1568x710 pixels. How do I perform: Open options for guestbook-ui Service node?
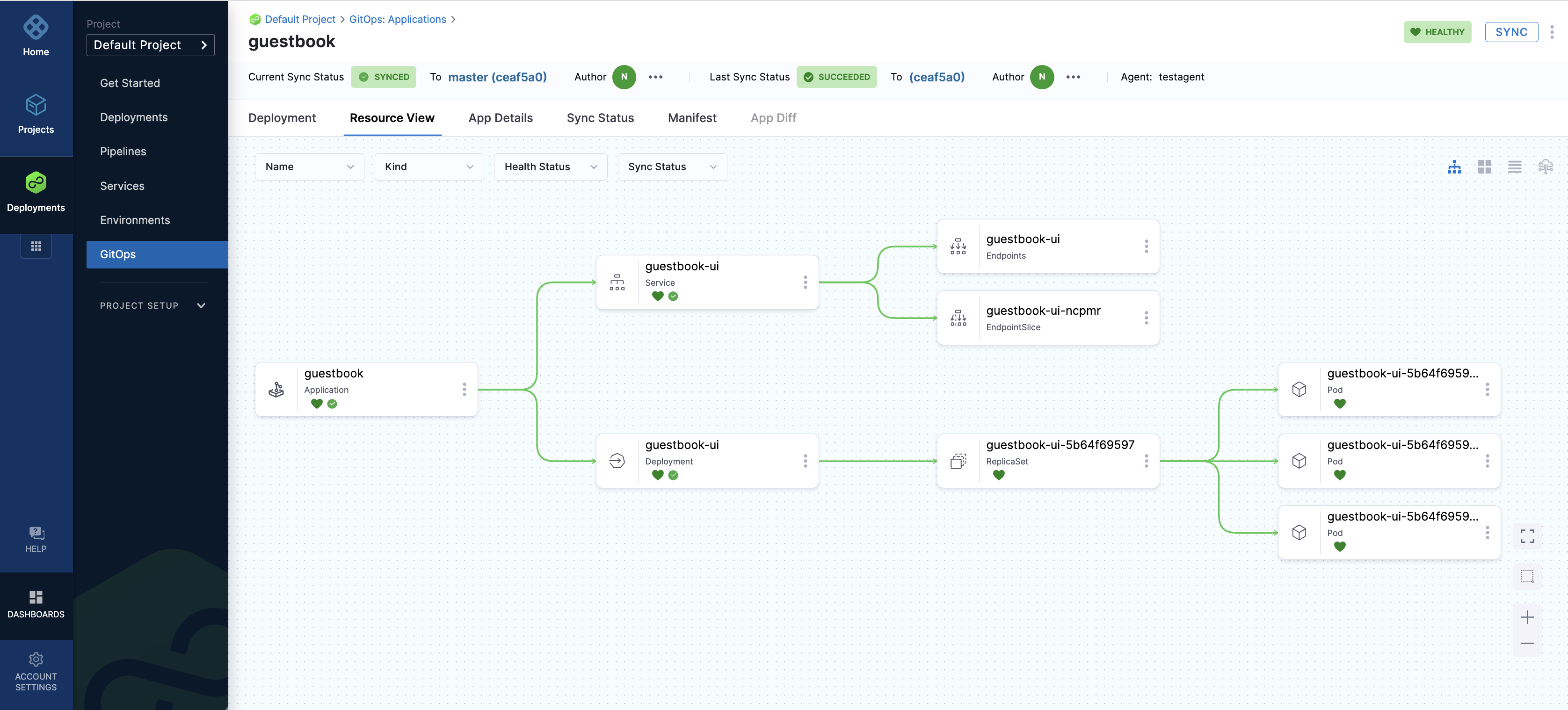(x=805, y=283)
